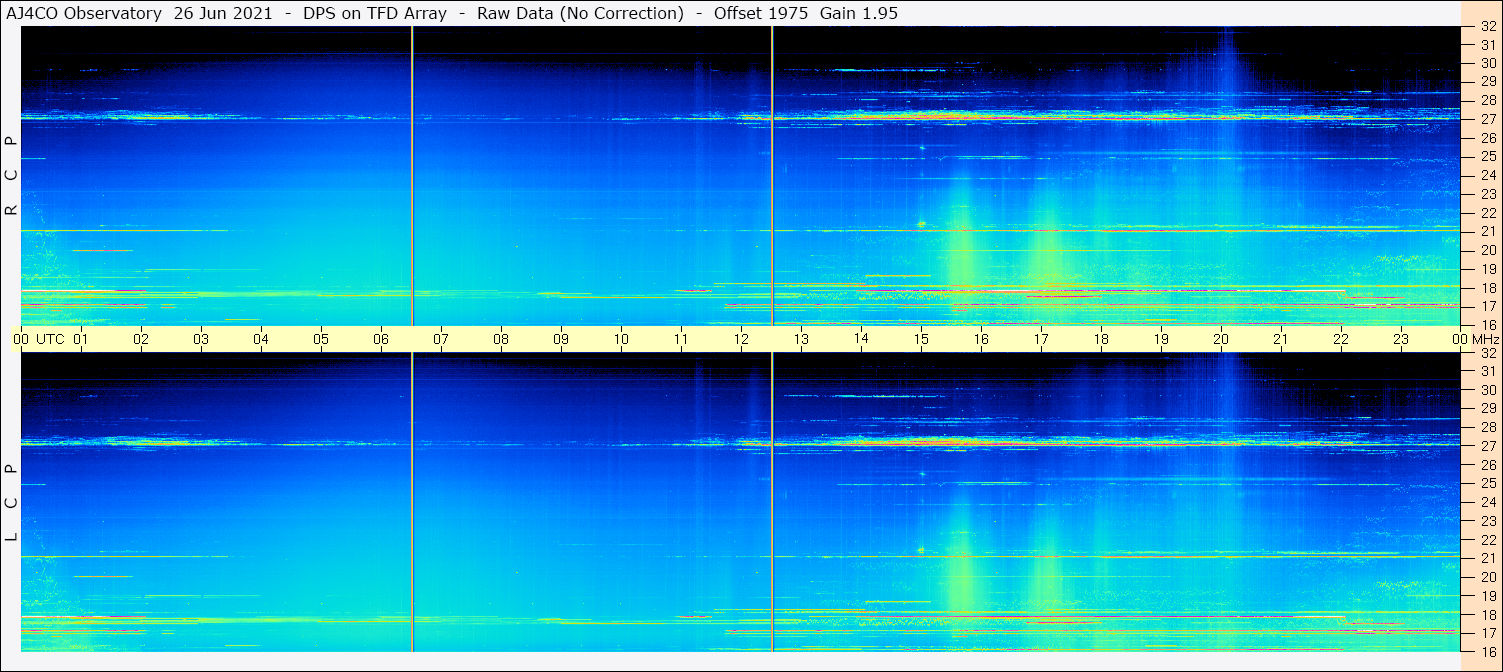
Task: Select hour "17" on the UTC time axis
Action: [x=1041, y=339]
